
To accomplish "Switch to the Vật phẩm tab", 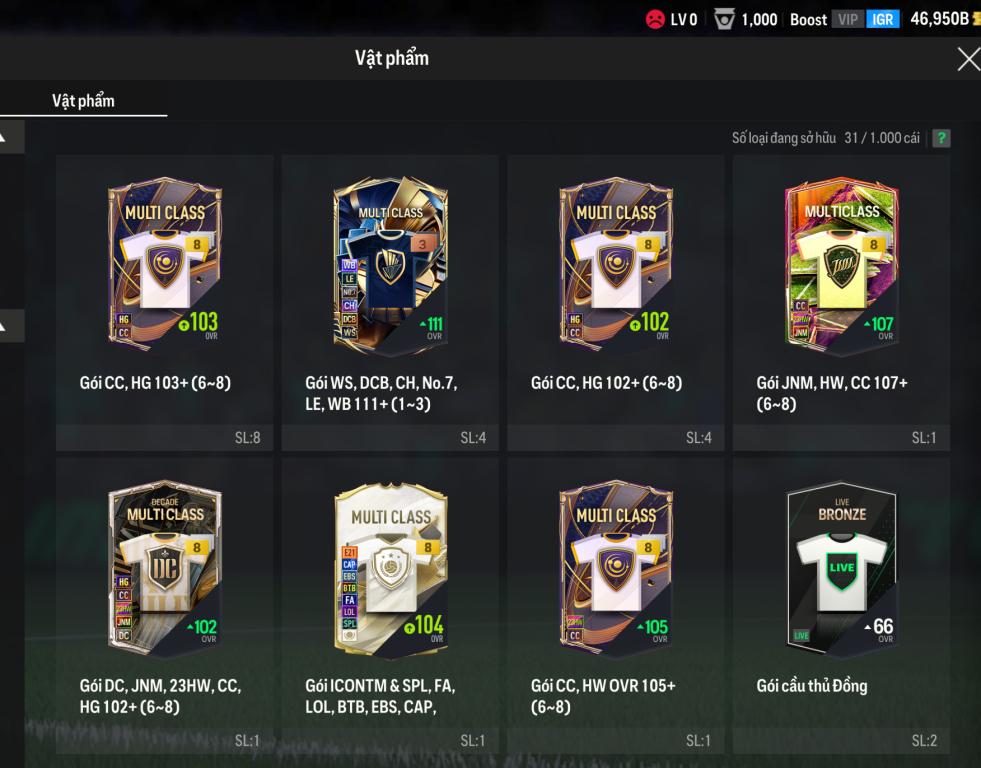I will pos(83,101).
